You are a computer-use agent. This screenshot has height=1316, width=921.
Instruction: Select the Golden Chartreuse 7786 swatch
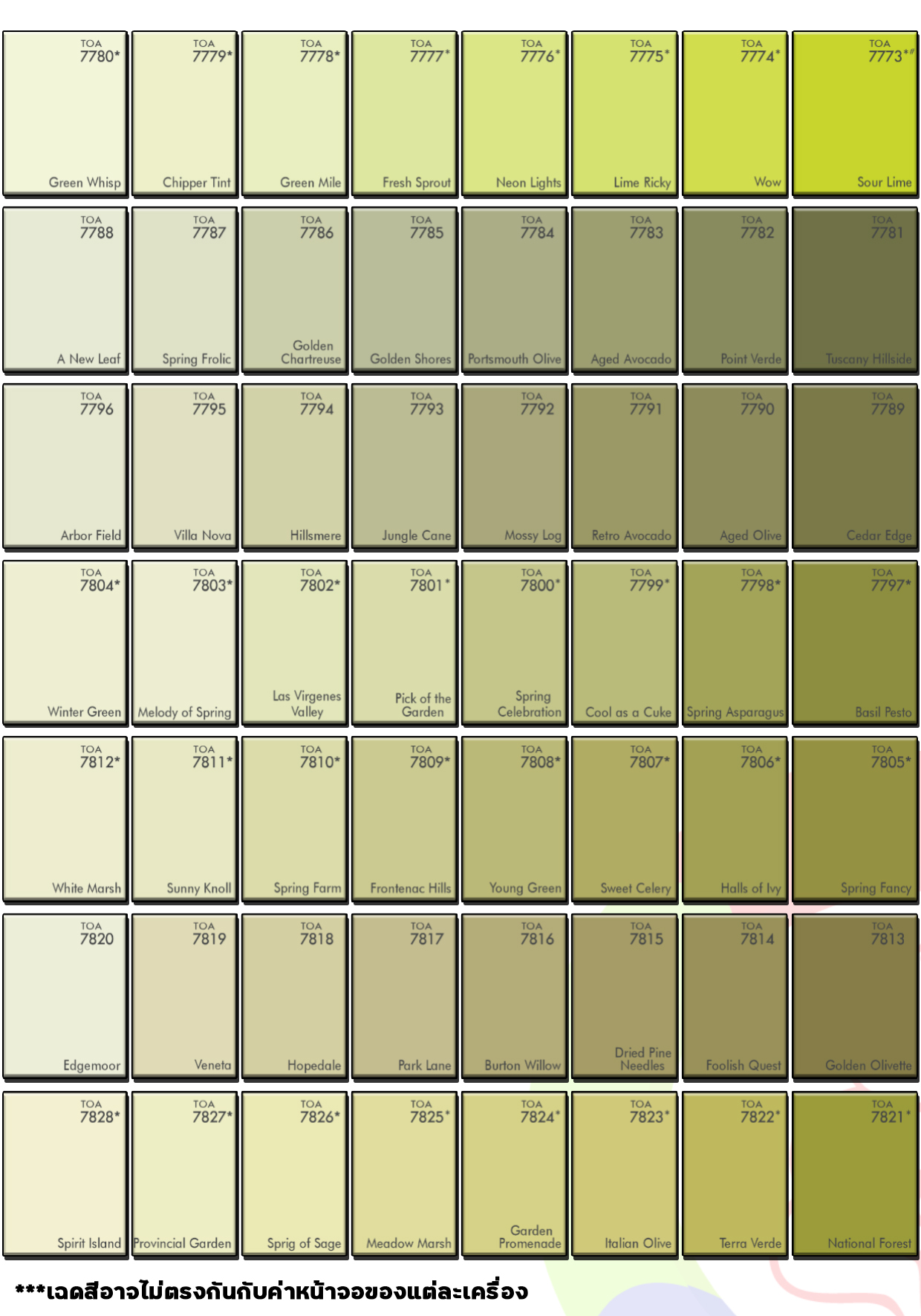(294, 290)
